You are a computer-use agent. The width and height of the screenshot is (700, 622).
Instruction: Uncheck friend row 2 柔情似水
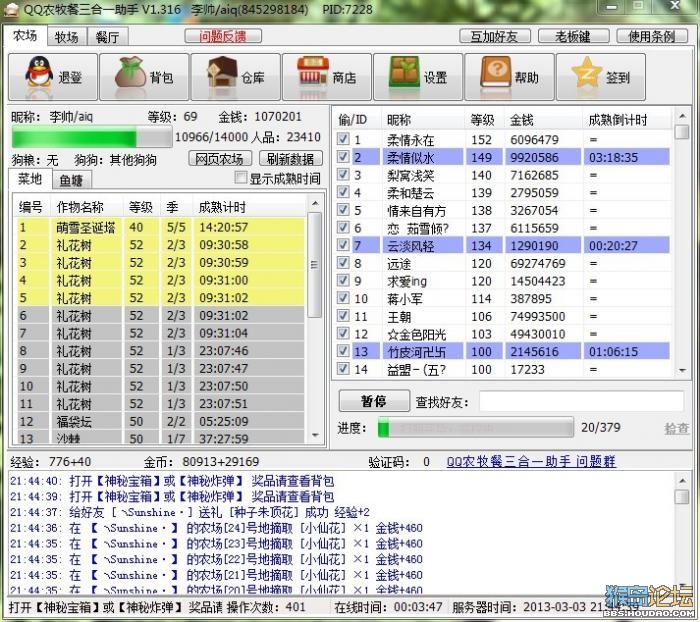click(343, 157)
